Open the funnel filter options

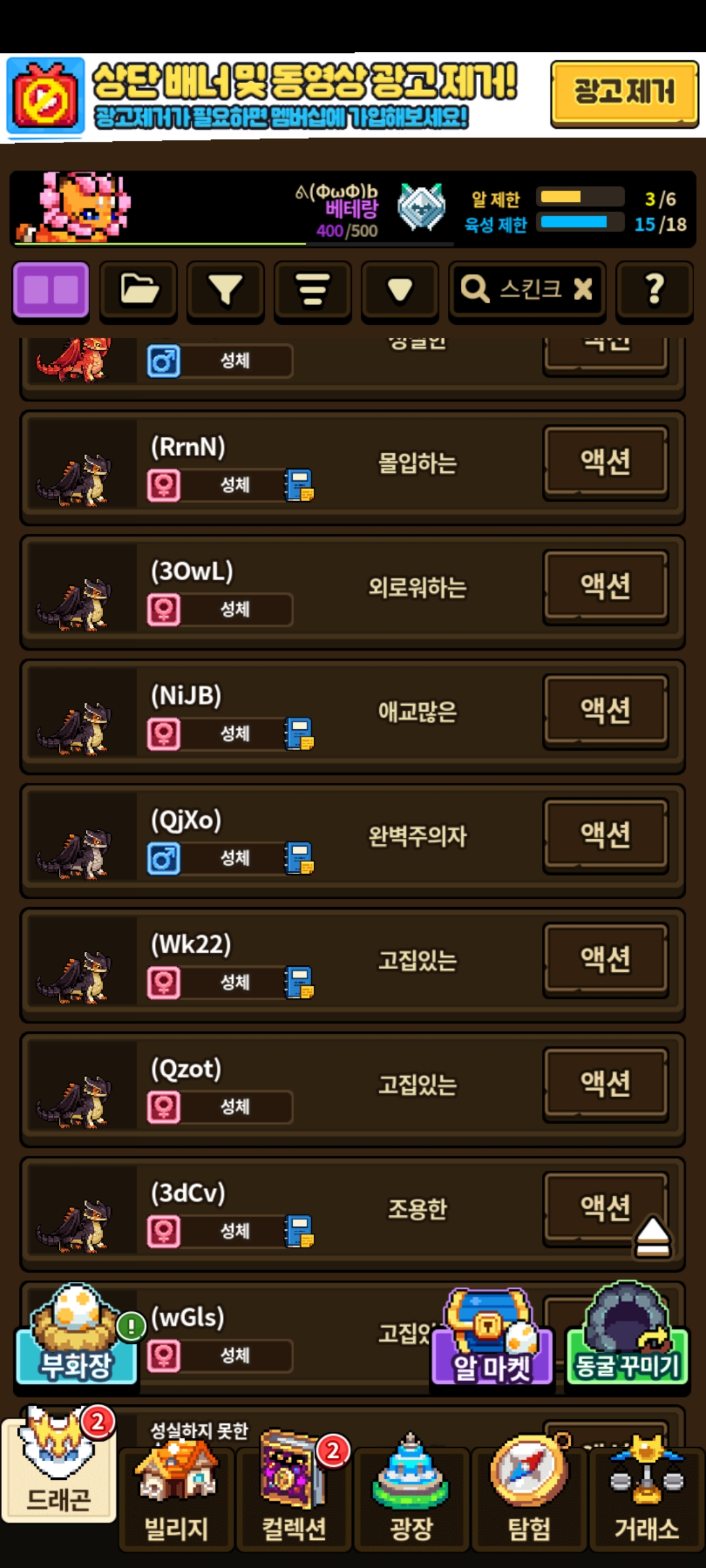(x=226, y=290)
